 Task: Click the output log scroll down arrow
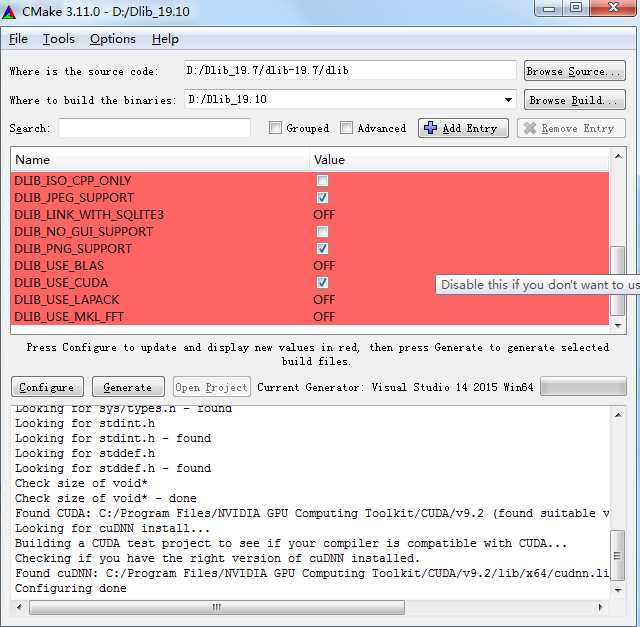tap(618, 590)
